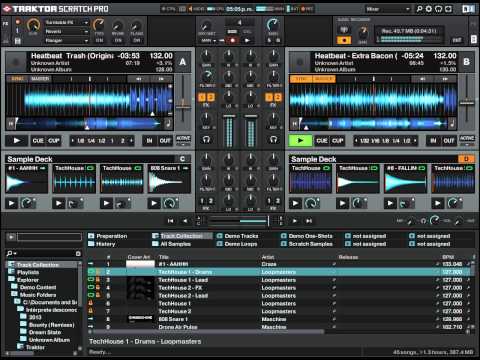This screenshot has width=480, height=360.
Task: Click loop recorder record button
Action: (233, 40)
